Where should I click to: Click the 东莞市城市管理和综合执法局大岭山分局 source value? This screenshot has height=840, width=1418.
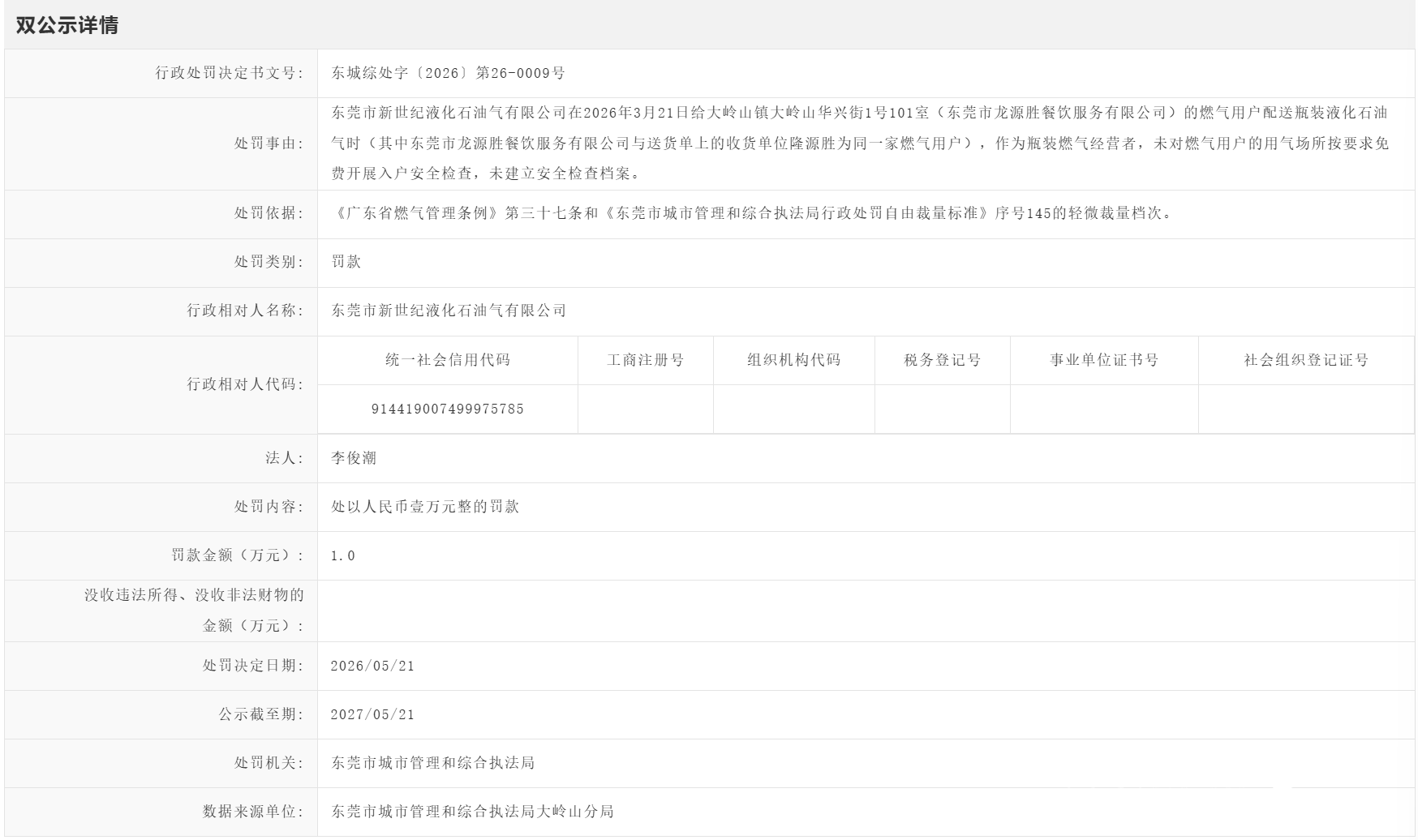tap(472, 812)
